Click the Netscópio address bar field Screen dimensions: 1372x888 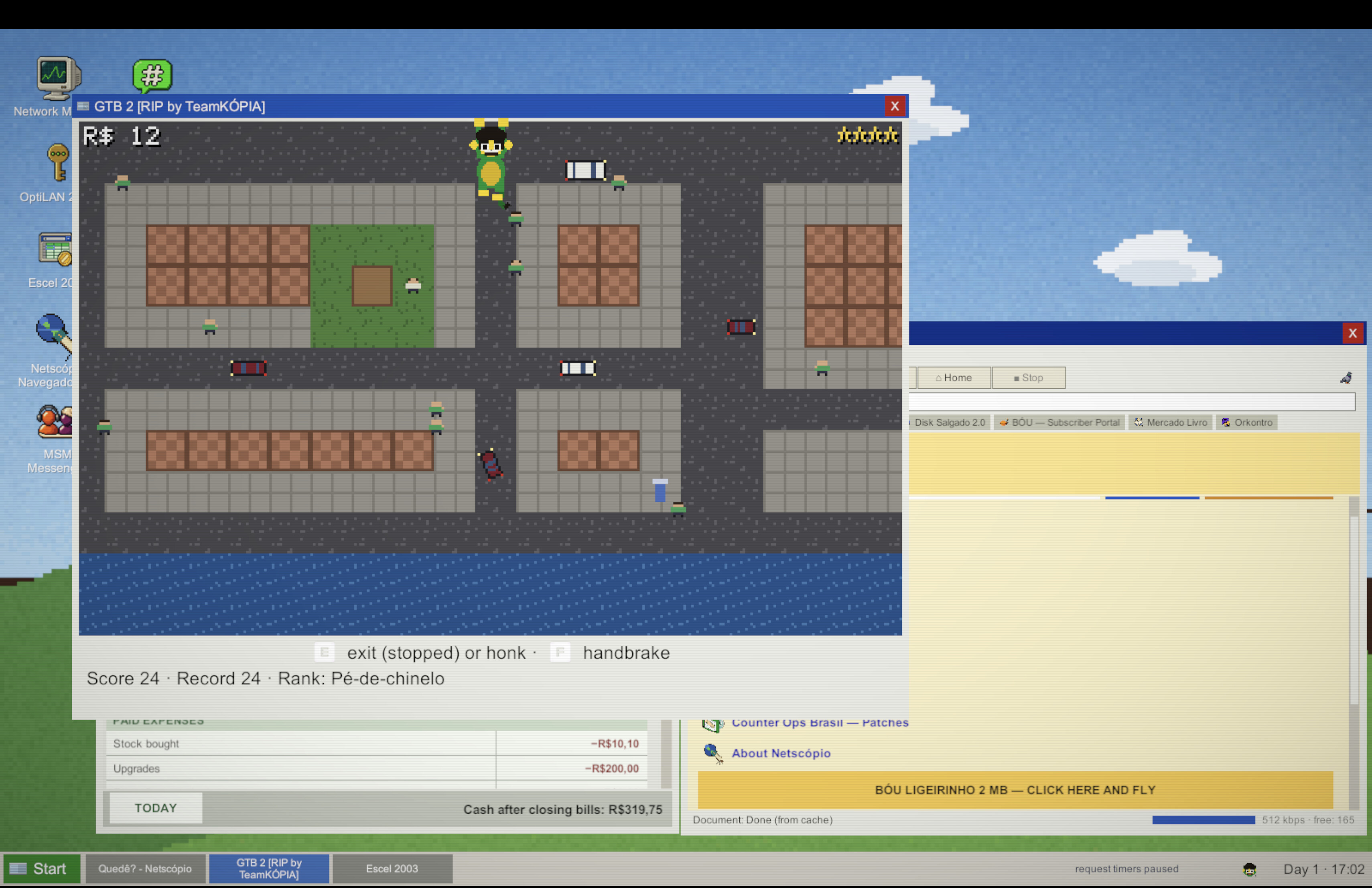coord(1132,401)
